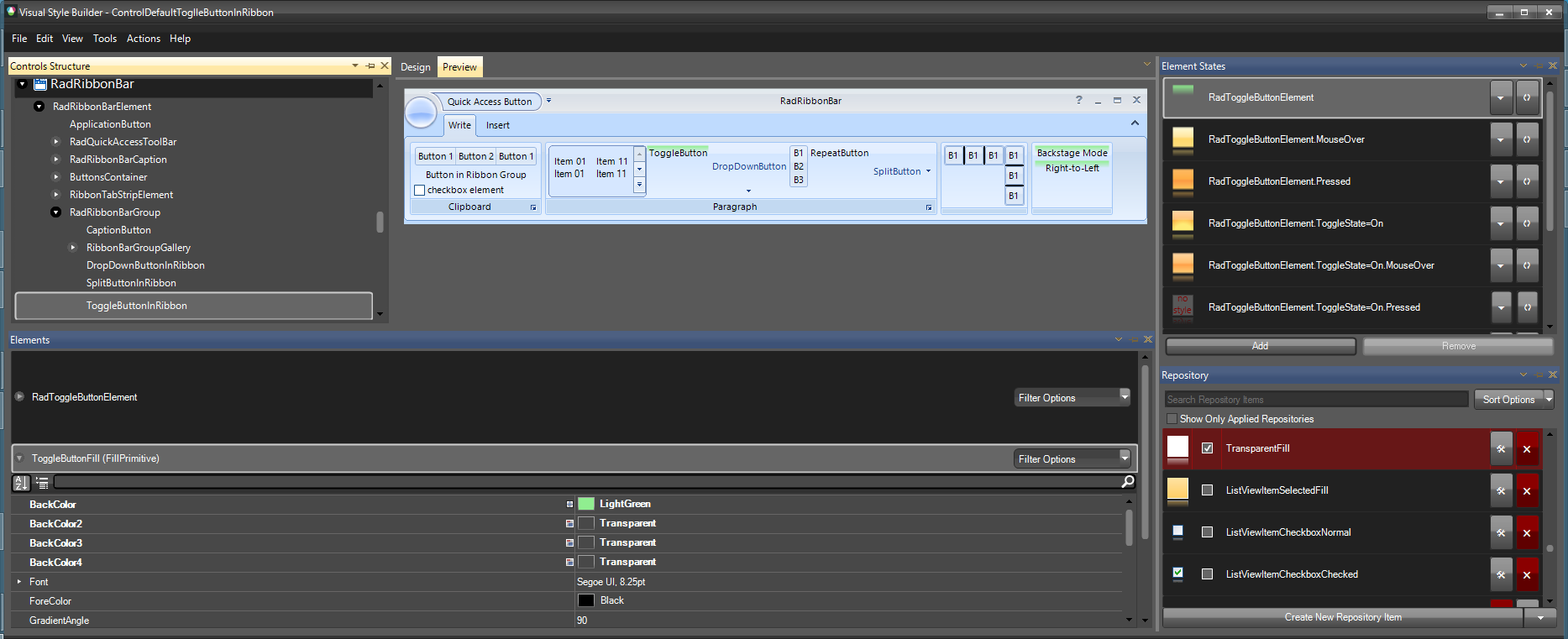Click the edit tools icon for ListViewItemSelectedFill
This screenshot has width=1568, height=639.
[1501, 490]
